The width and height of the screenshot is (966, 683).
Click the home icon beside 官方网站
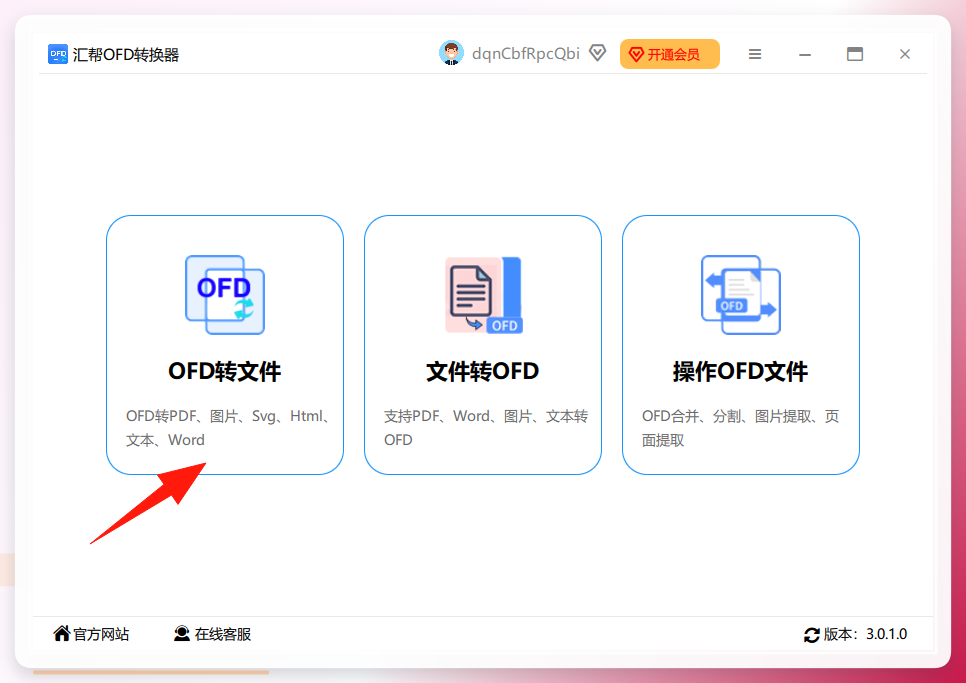(x=62, y=633)
